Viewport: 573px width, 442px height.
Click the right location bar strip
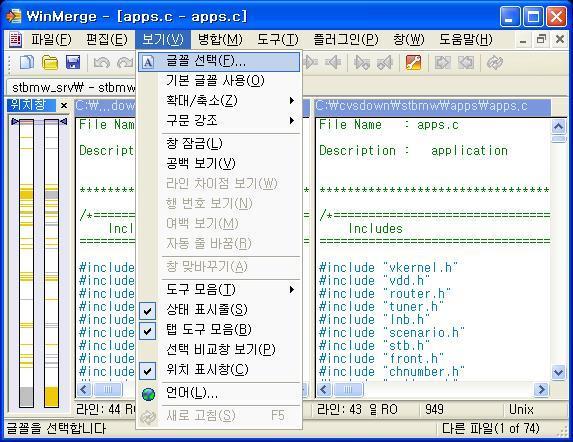click(51, 263)
